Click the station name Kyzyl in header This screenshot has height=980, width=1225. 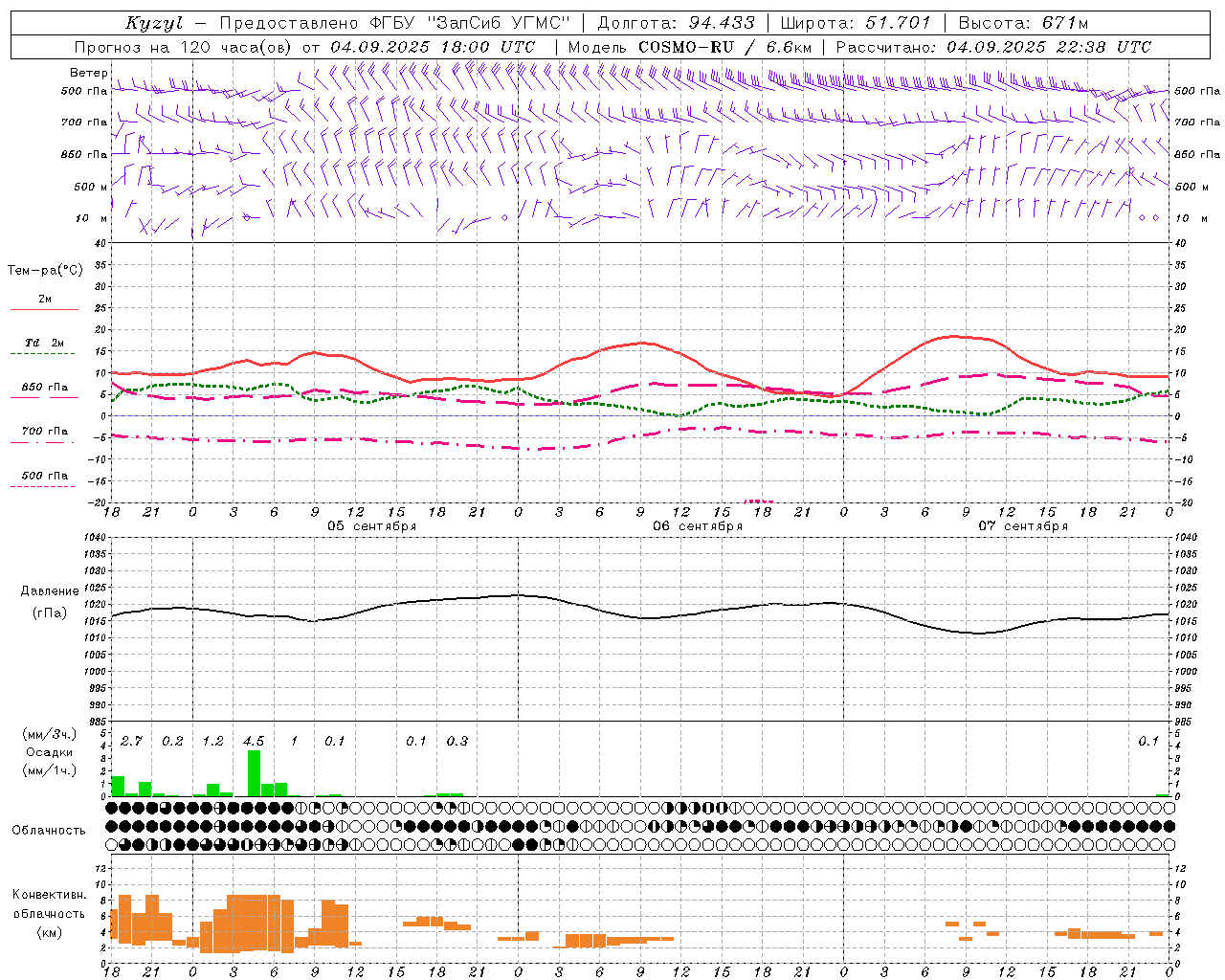[154, 23]
